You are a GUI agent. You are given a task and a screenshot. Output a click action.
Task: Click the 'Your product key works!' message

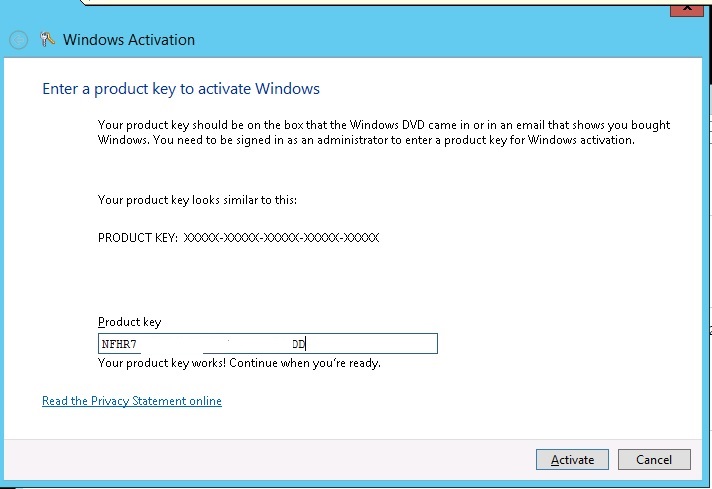click(x=239, y=363)
